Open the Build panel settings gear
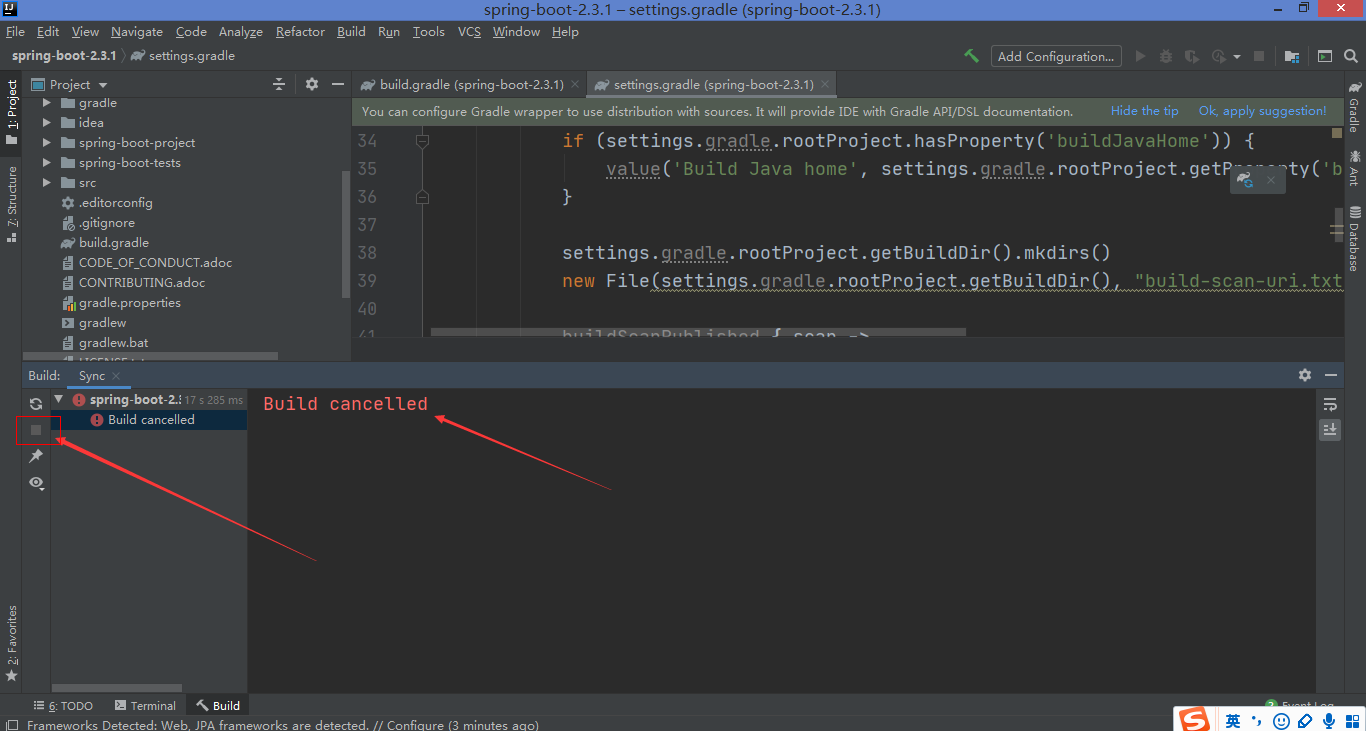Screen dimensions: 1366x731 pyautogui.click(x=1305, y=375)
